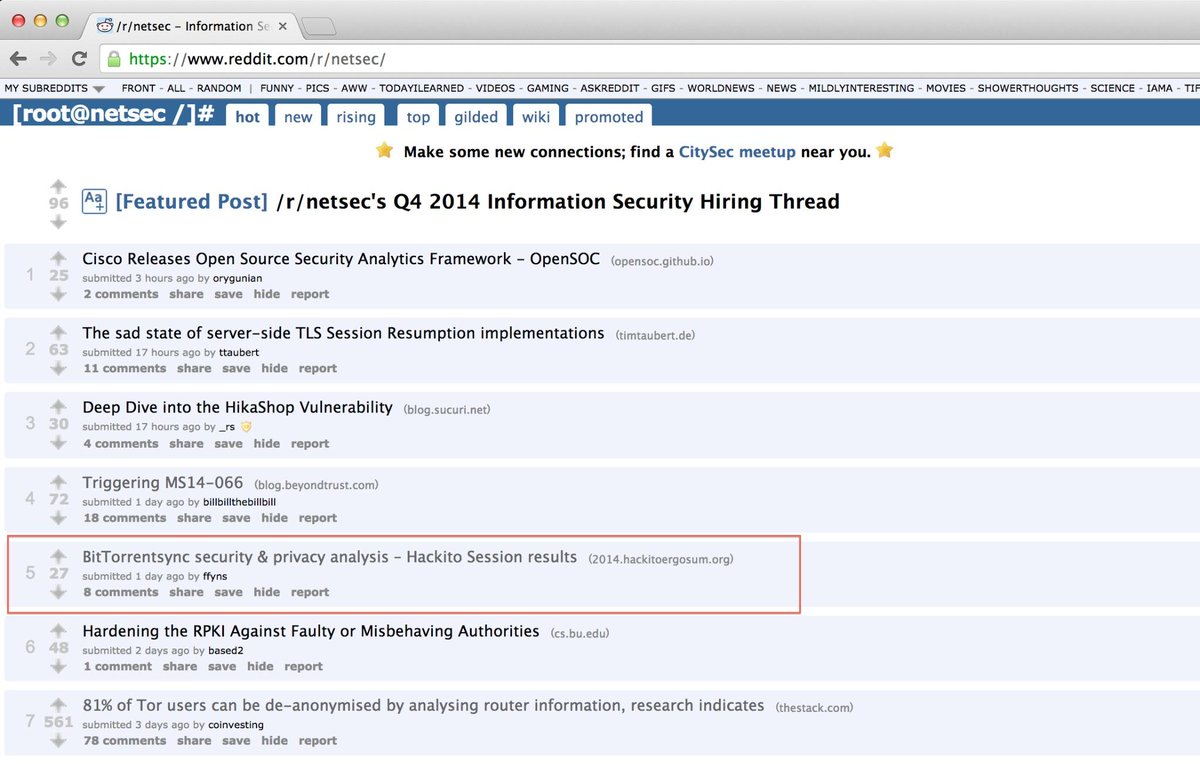This screenshot has width=1200, height=764.
Task: Switch to the "new" sorting tab
Action: click(297, 117)
